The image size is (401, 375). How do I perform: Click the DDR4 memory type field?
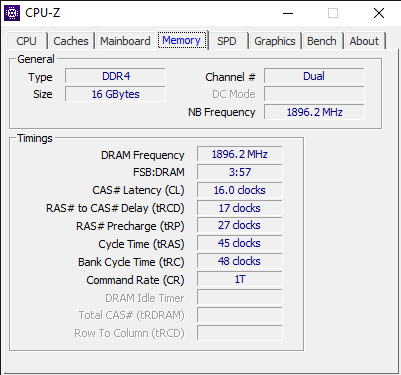tap(115, 76)
